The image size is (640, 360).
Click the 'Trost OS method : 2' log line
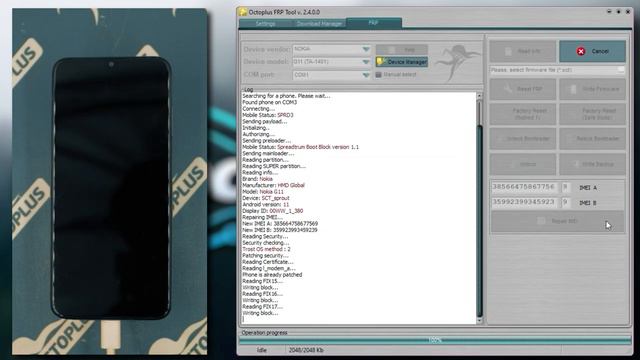(x=267, y=249)
